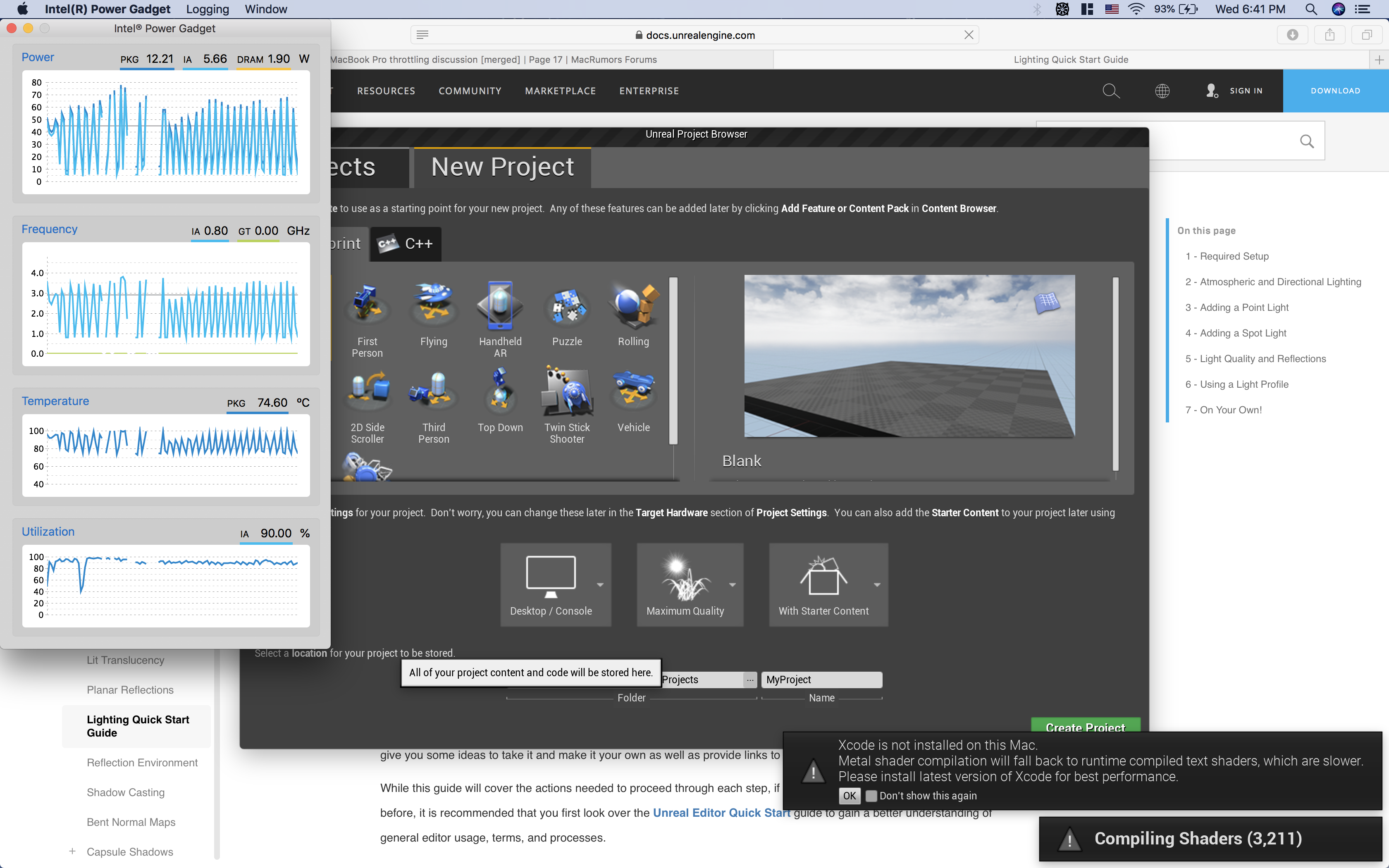Open Planar Reflections in docs sidebar
This screenshot has width=1389, height=868.
130,690
